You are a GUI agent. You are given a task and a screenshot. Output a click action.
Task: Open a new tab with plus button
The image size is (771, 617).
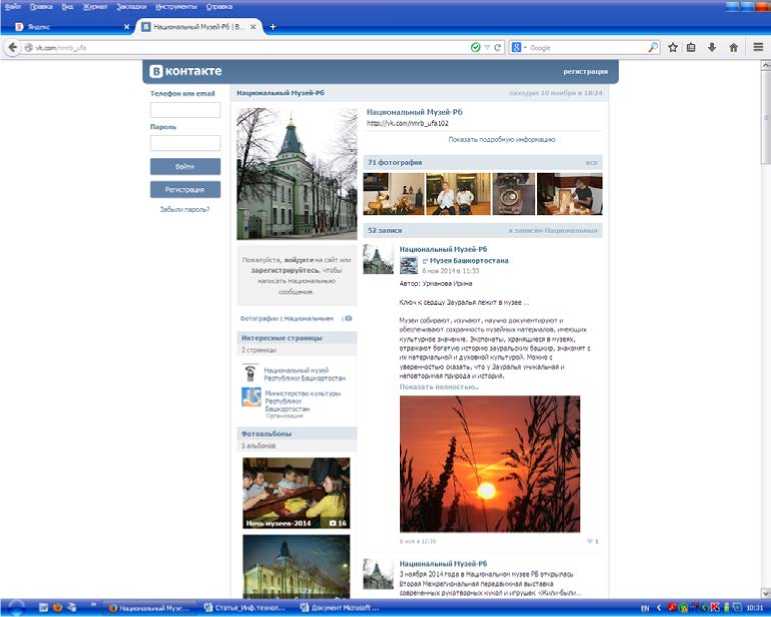point(273,27)
